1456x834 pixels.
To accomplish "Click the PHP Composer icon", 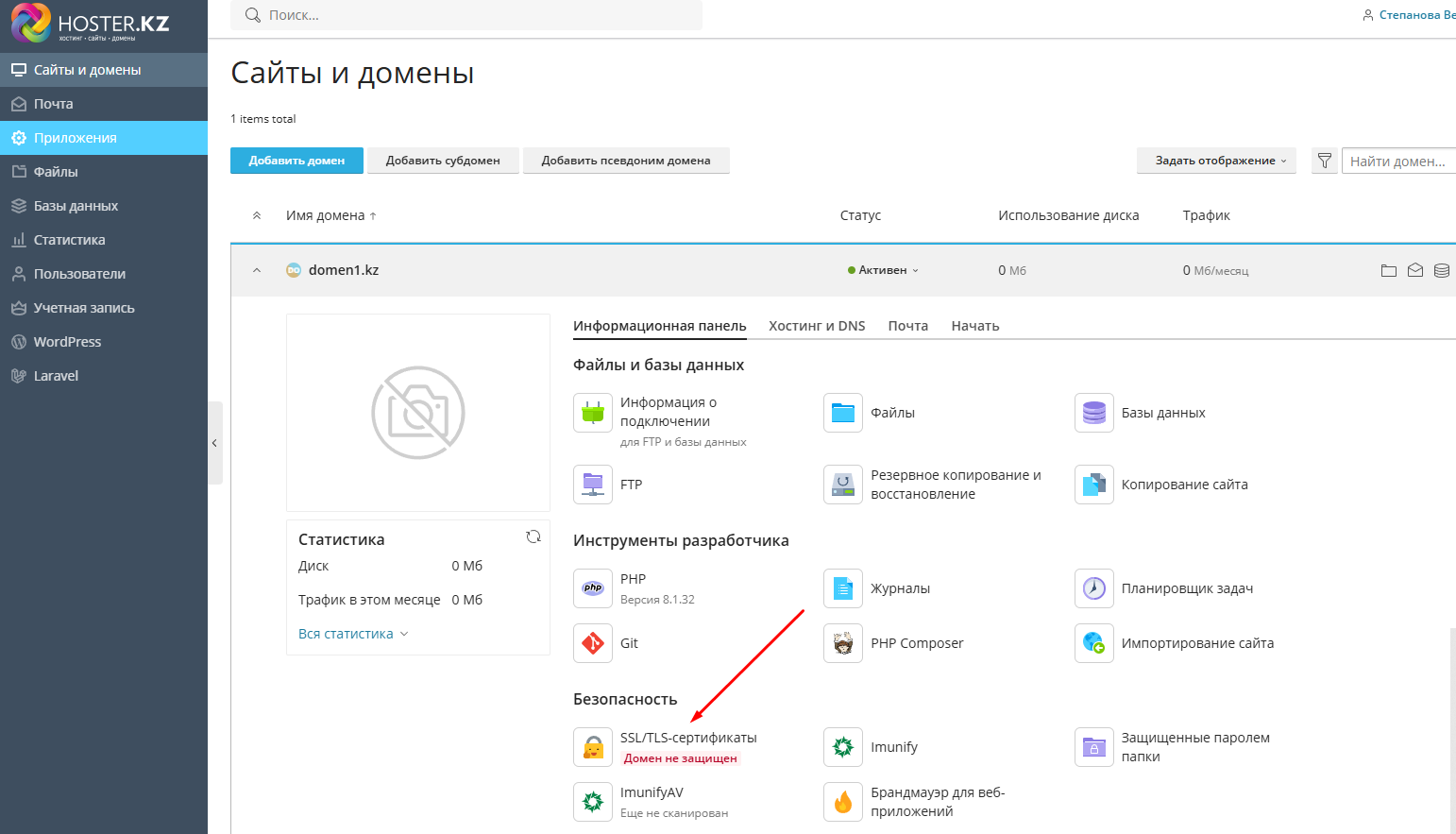I will point(842,643).
